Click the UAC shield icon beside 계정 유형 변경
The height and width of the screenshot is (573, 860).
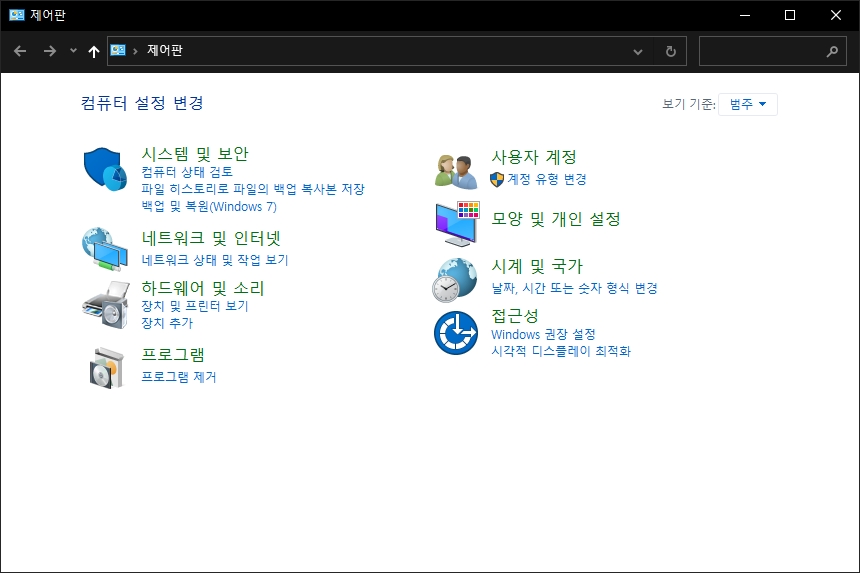coord(497,179)
